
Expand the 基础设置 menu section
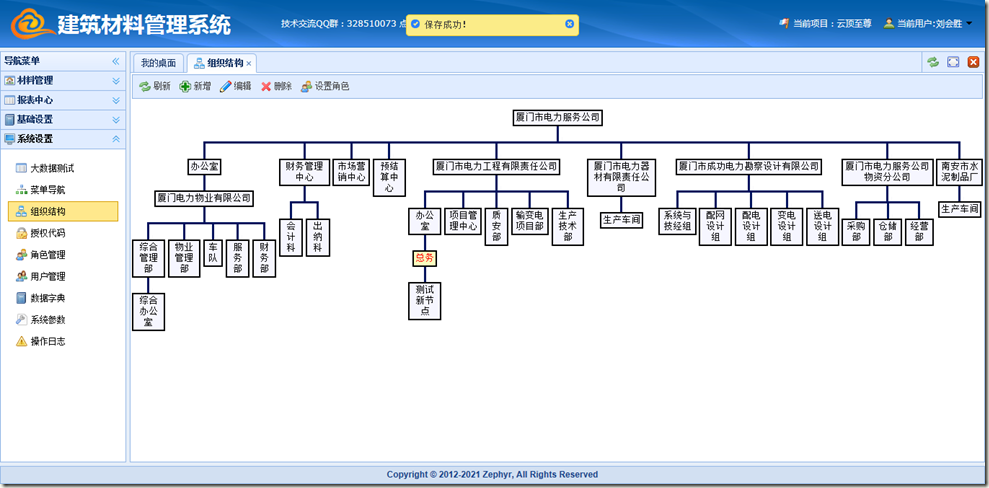coord(115,119)
